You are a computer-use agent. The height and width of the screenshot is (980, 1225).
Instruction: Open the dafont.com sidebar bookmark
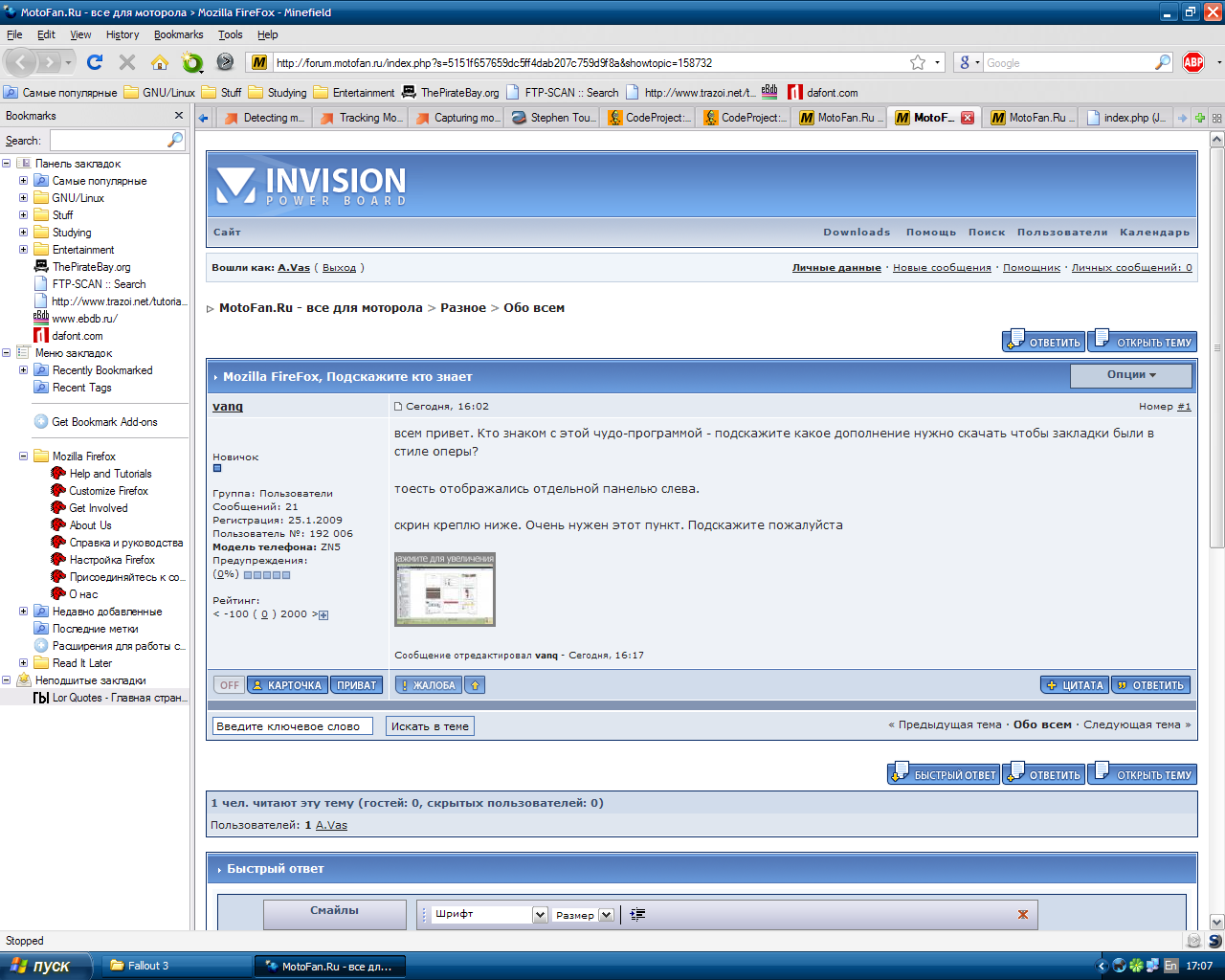(x=69, y=336)
